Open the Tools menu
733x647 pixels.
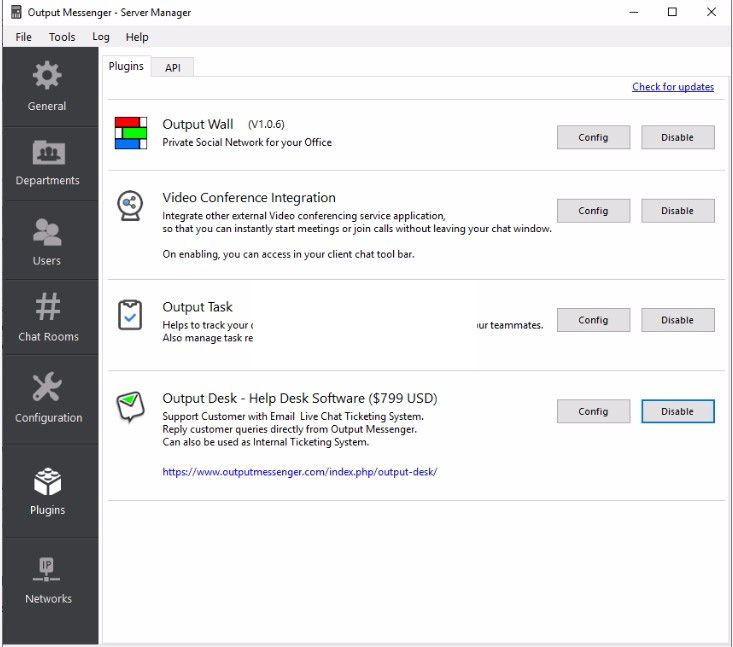coord(62,37)
